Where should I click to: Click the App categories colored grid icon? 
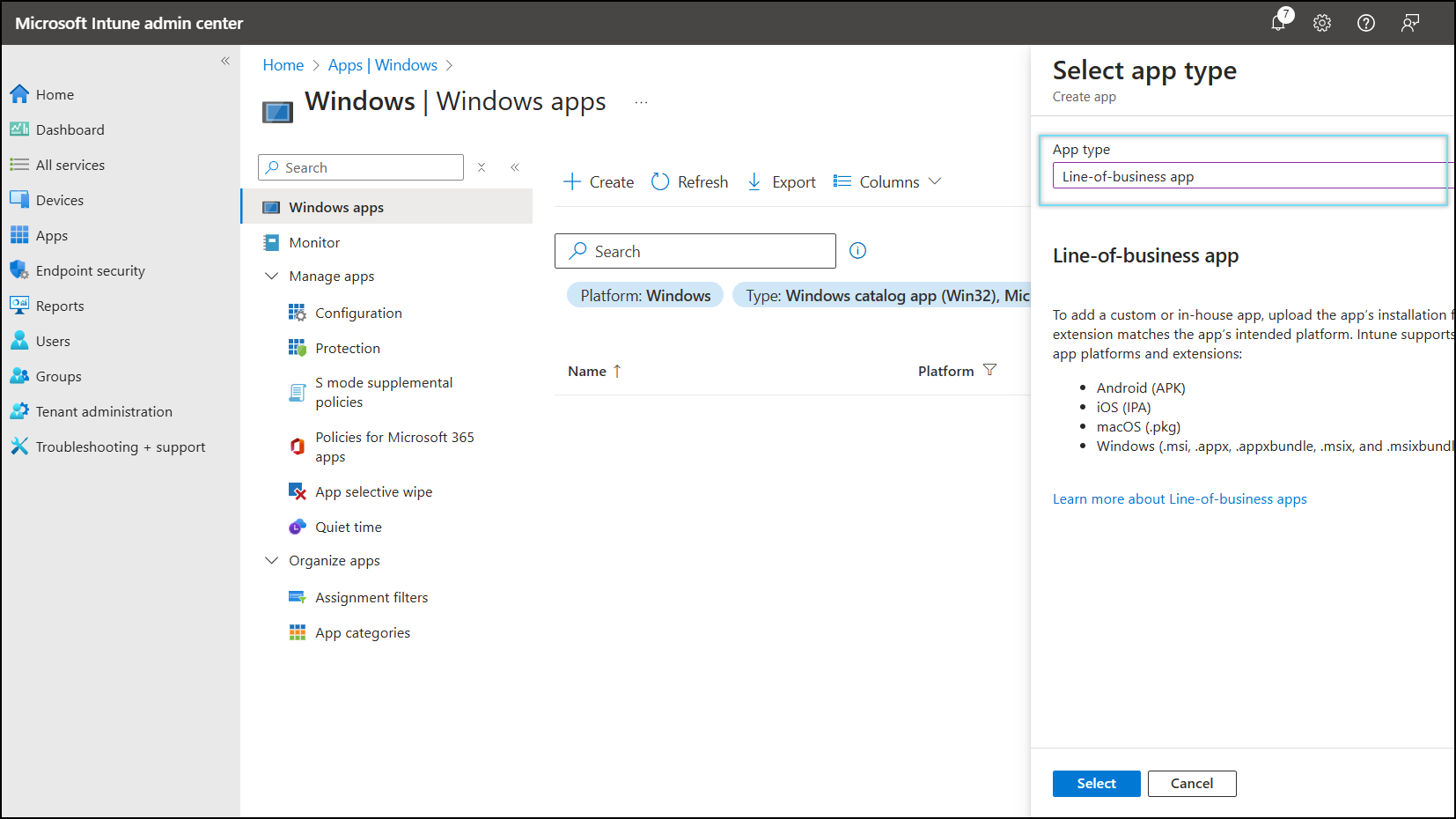(298, 632)
